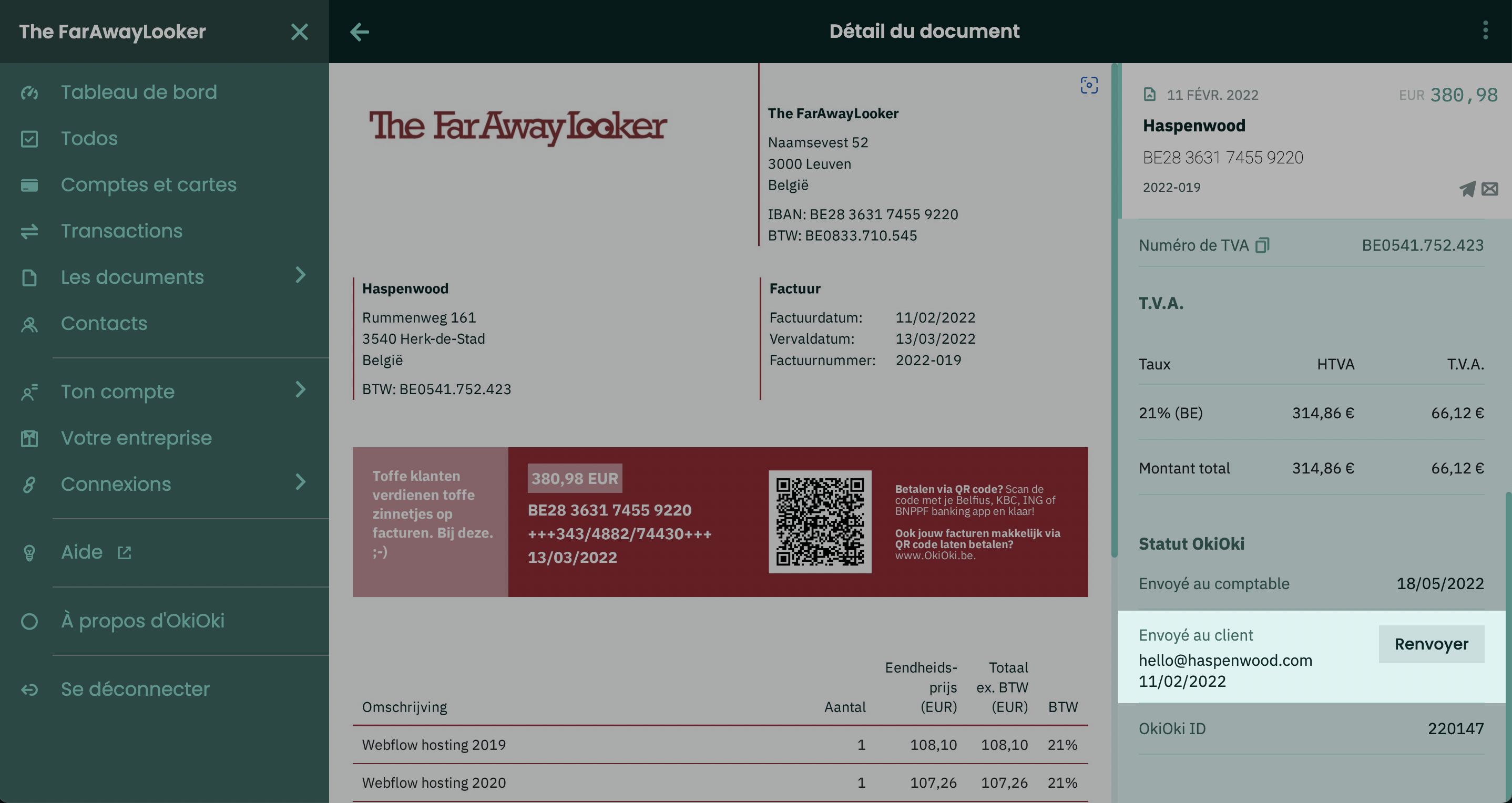
Task: Click the BE0541.752.423 TVA number in panel
Action: [1423, 245]
